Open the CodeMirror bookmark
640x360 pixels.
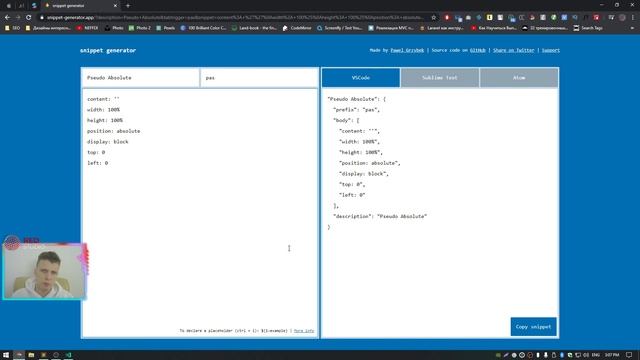297,28
